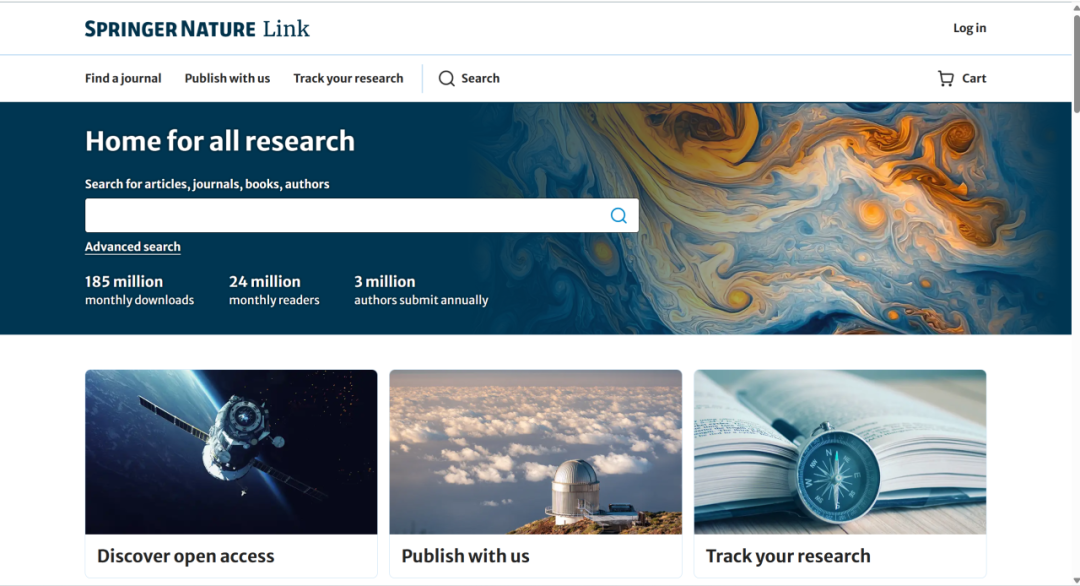This screenshot has width=1080, height=586.
Task: Click the scrollbar up arrow
Action: click(1076, 6)
